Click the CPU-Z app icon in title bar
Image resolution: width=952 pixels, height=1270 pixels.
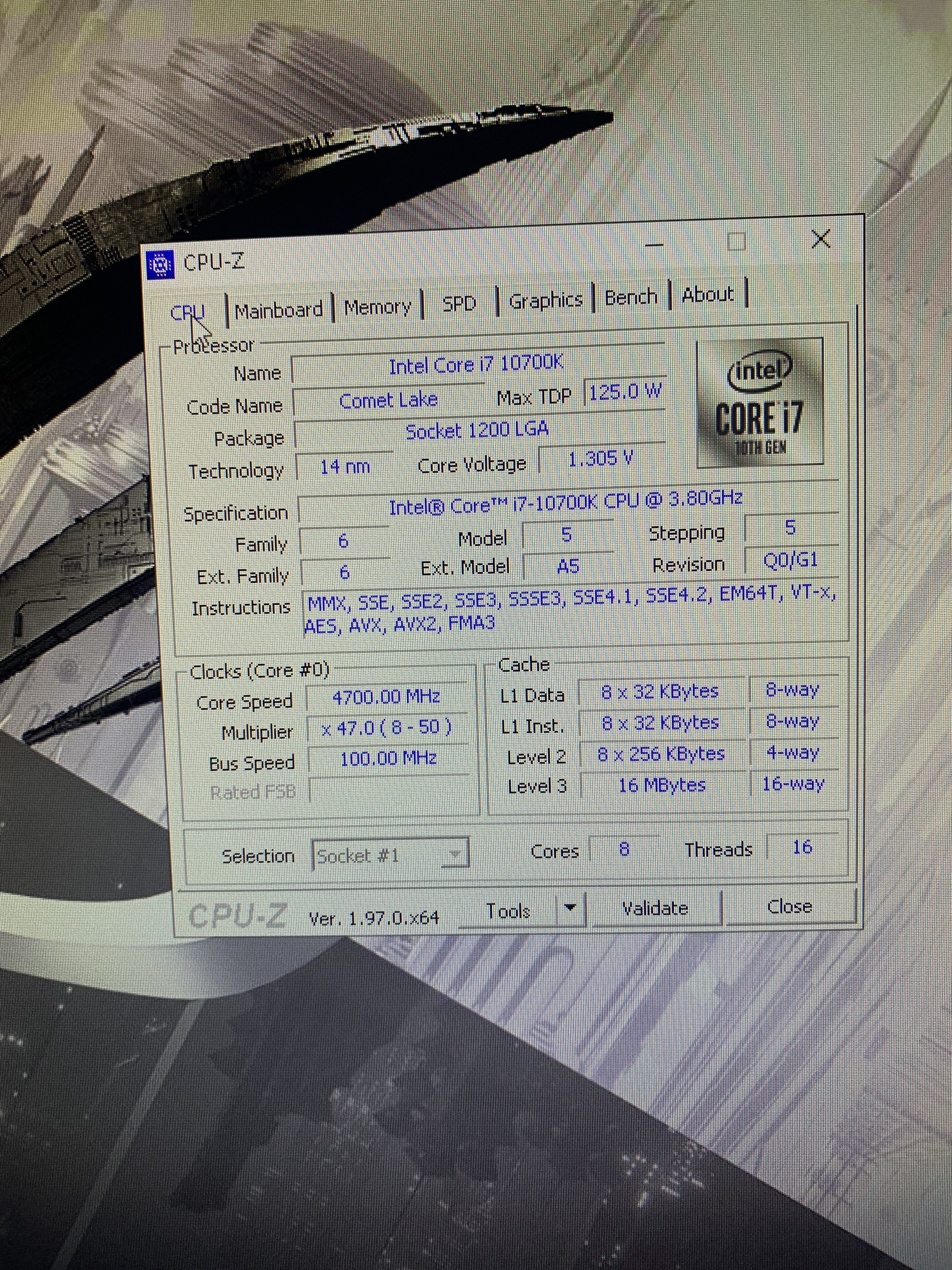(x=160, y=265)
